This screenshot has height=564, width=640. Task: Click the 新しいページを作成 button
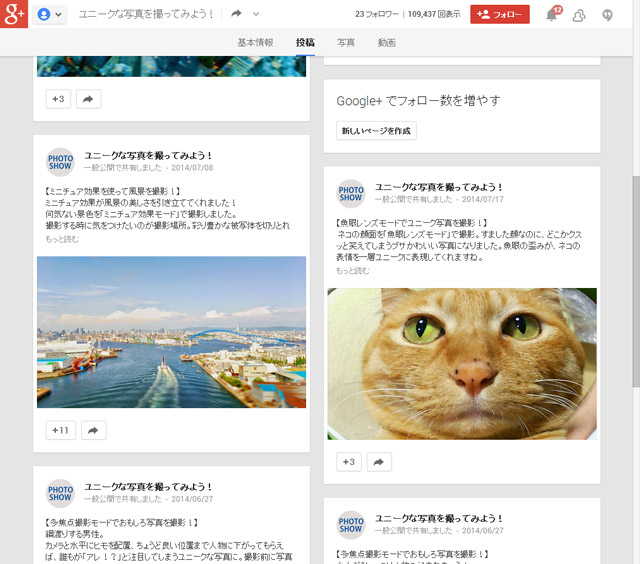(376, 131)
